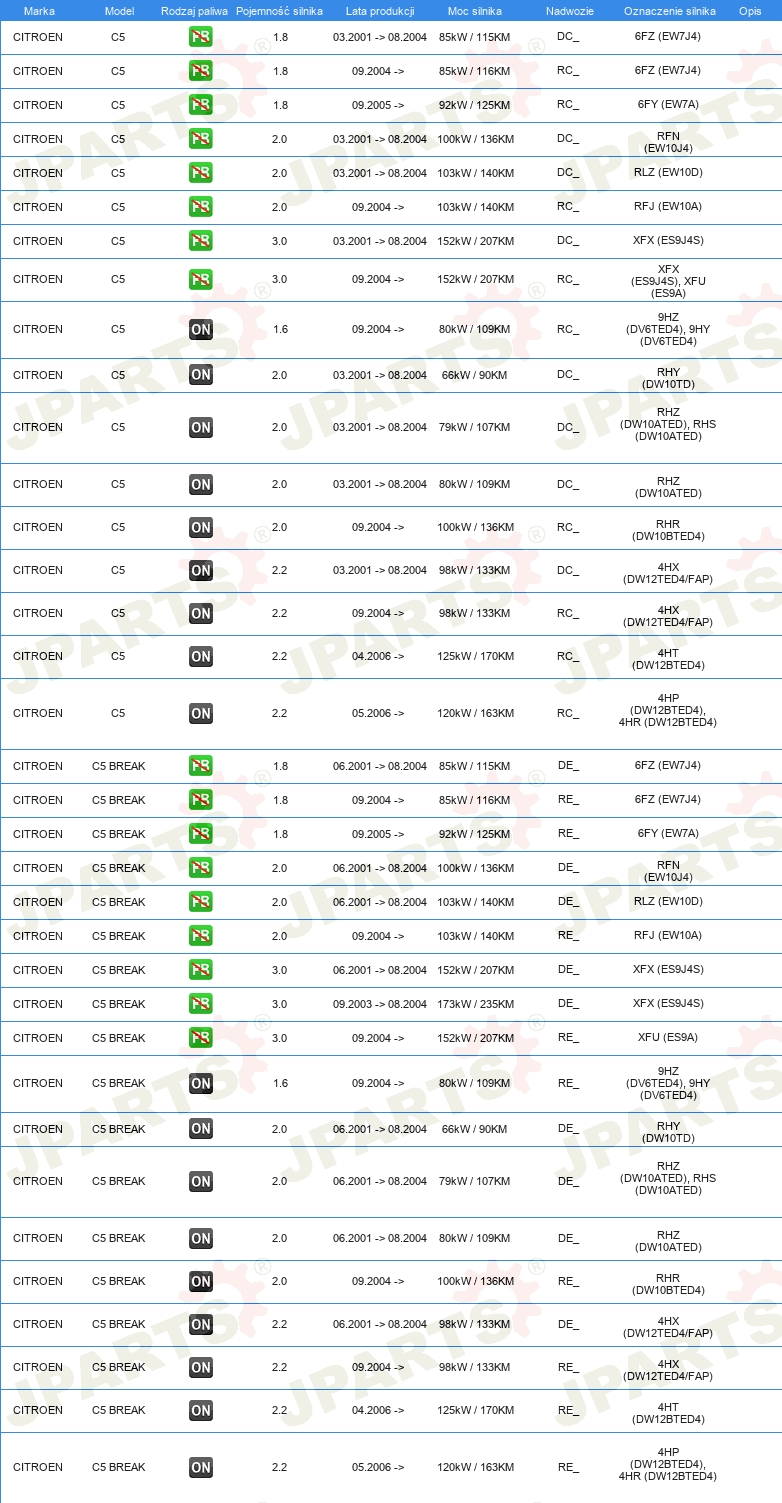Select the ON icon in the DC_ 79kW / 107KM row
The height and width of the screenshot is (1503, 782).
coord(200,427)
